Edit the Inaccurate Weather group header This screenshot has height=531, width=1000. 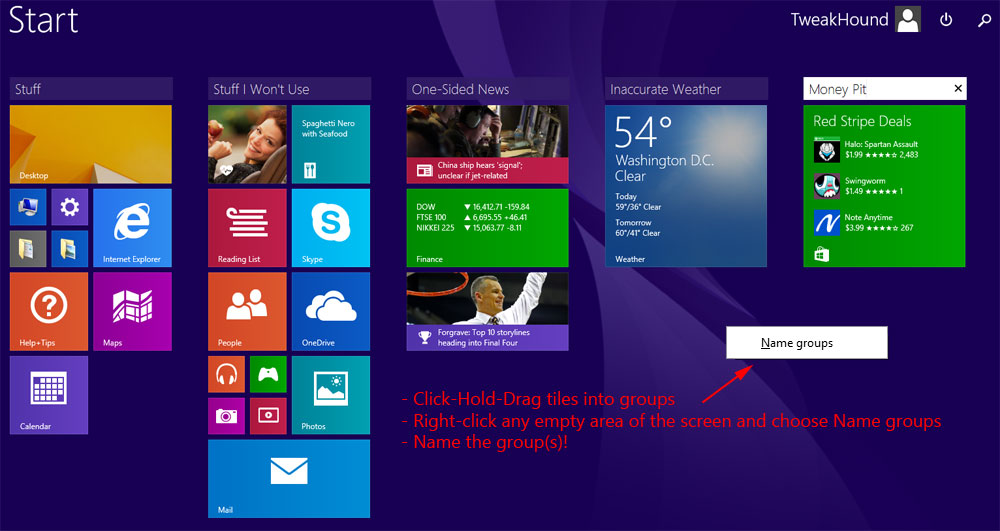point(687,89)
